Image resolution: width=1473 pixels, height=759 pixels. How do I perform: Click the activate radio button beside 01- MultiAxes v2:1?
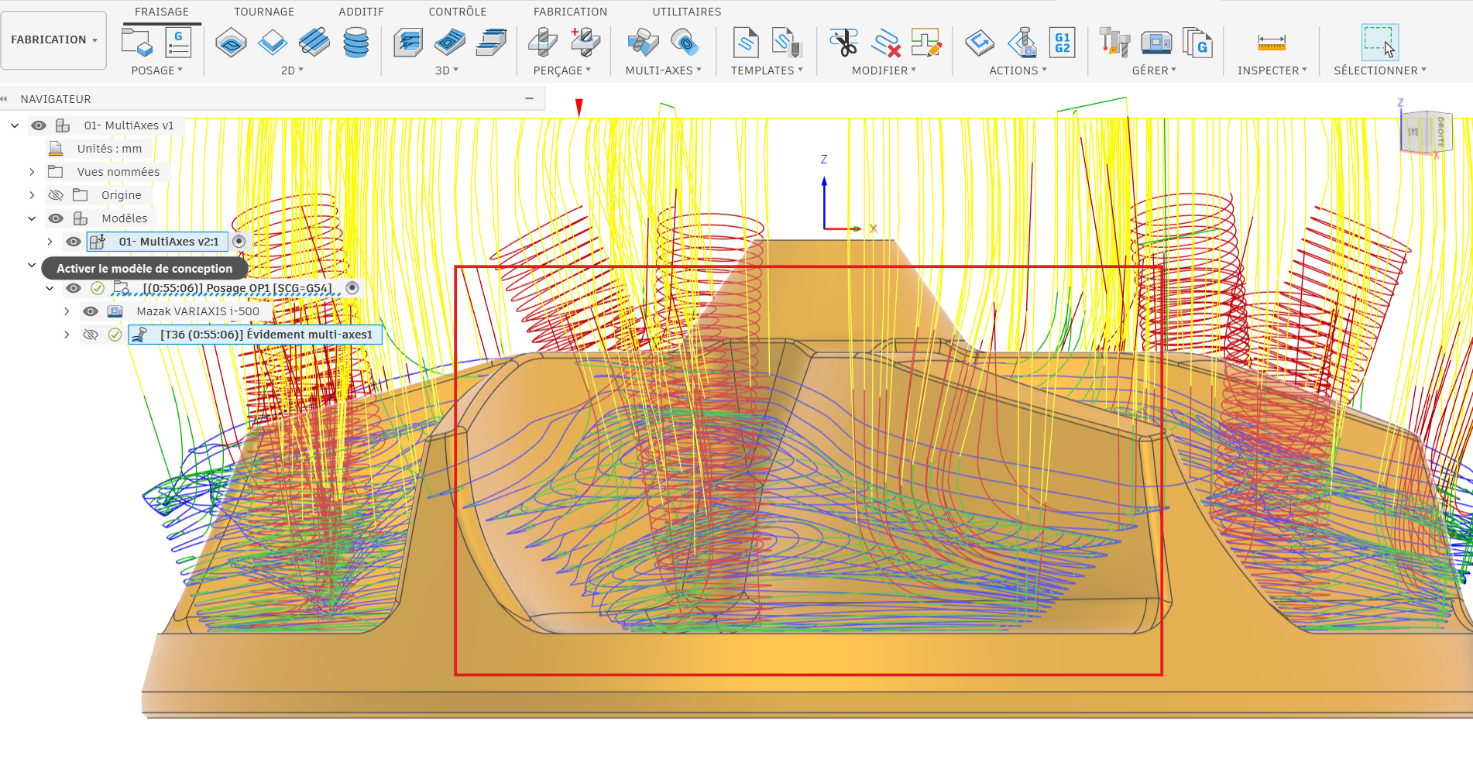click(x=239, y=241)
